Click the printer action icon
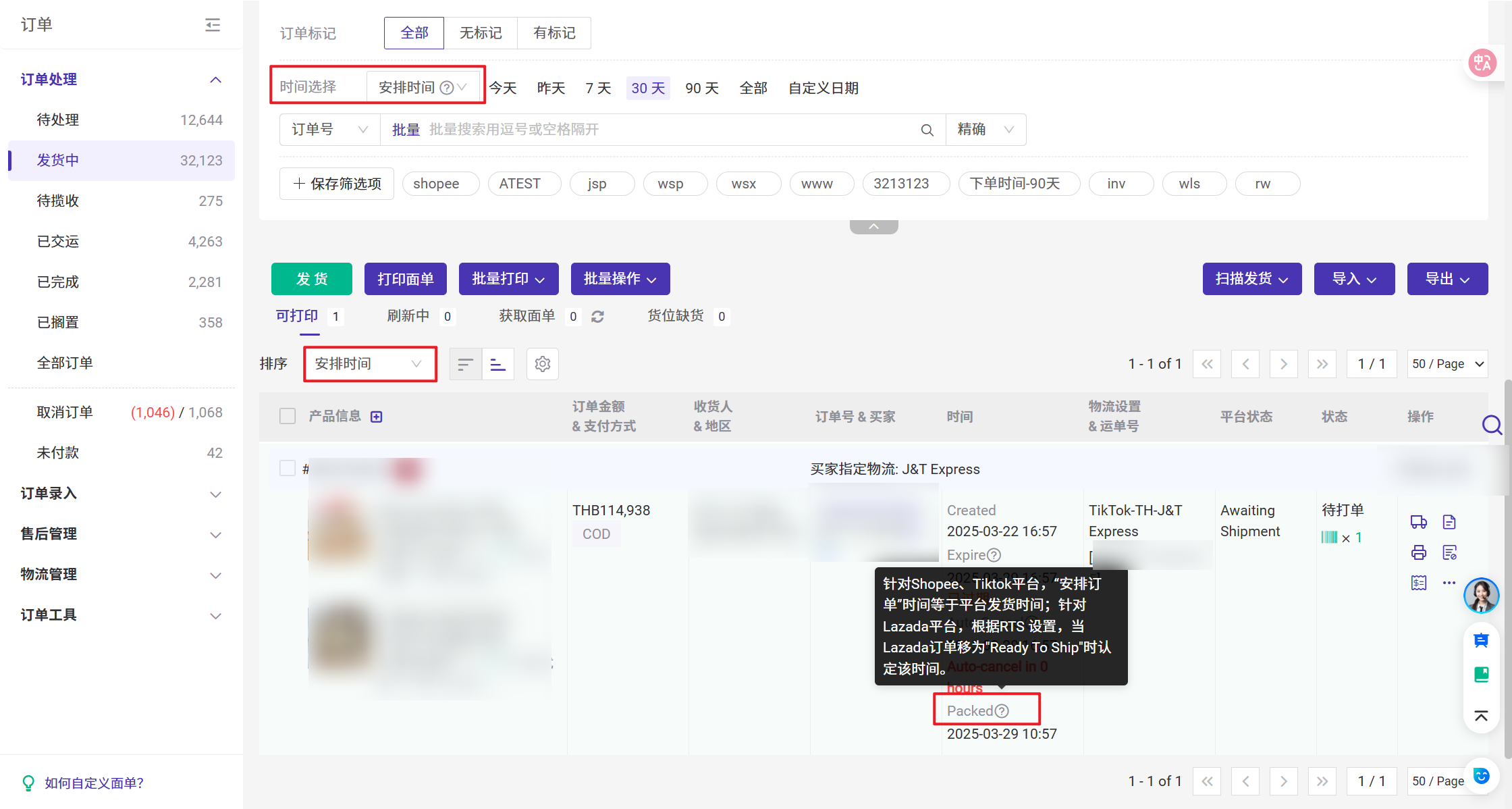 pyautogui.click(x=1418, y=552)
